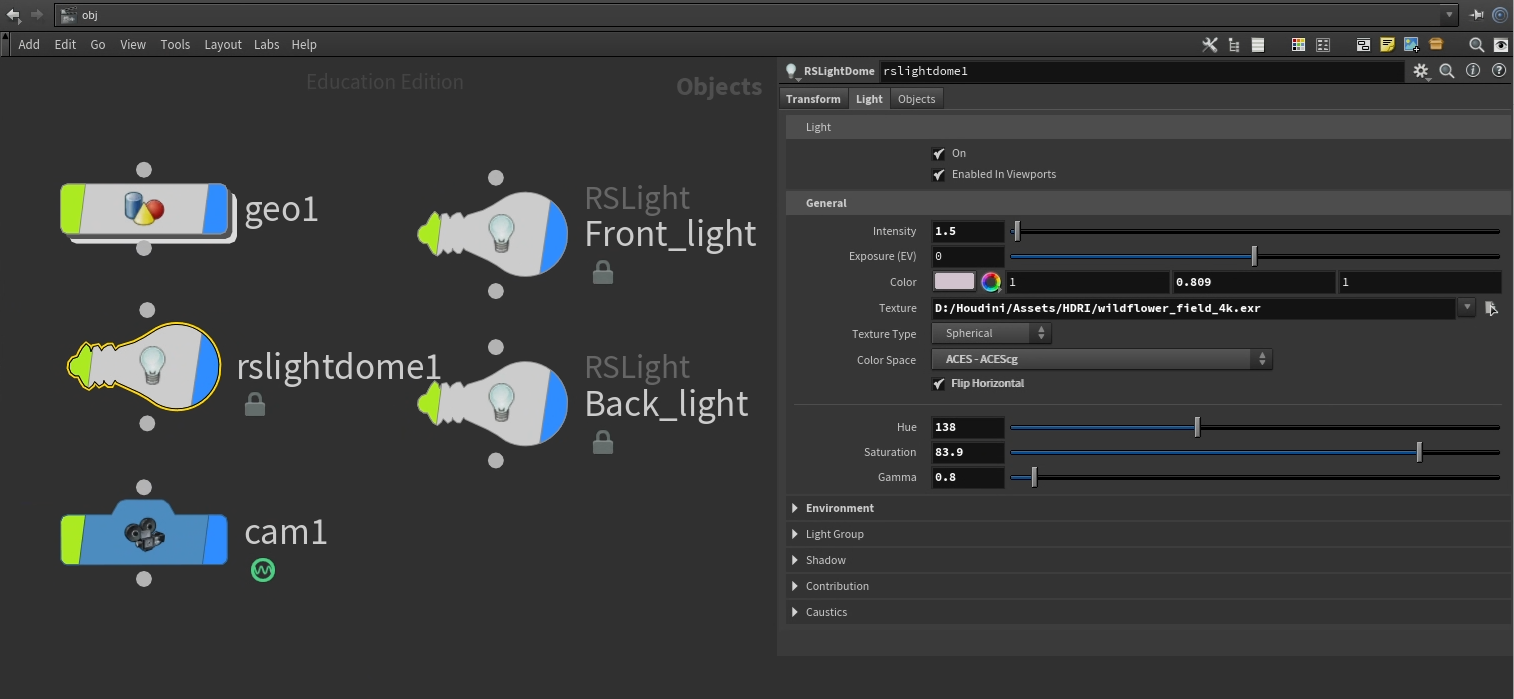Disable Flip Horizontal option

pyautogui.click(x=938, y=384)
